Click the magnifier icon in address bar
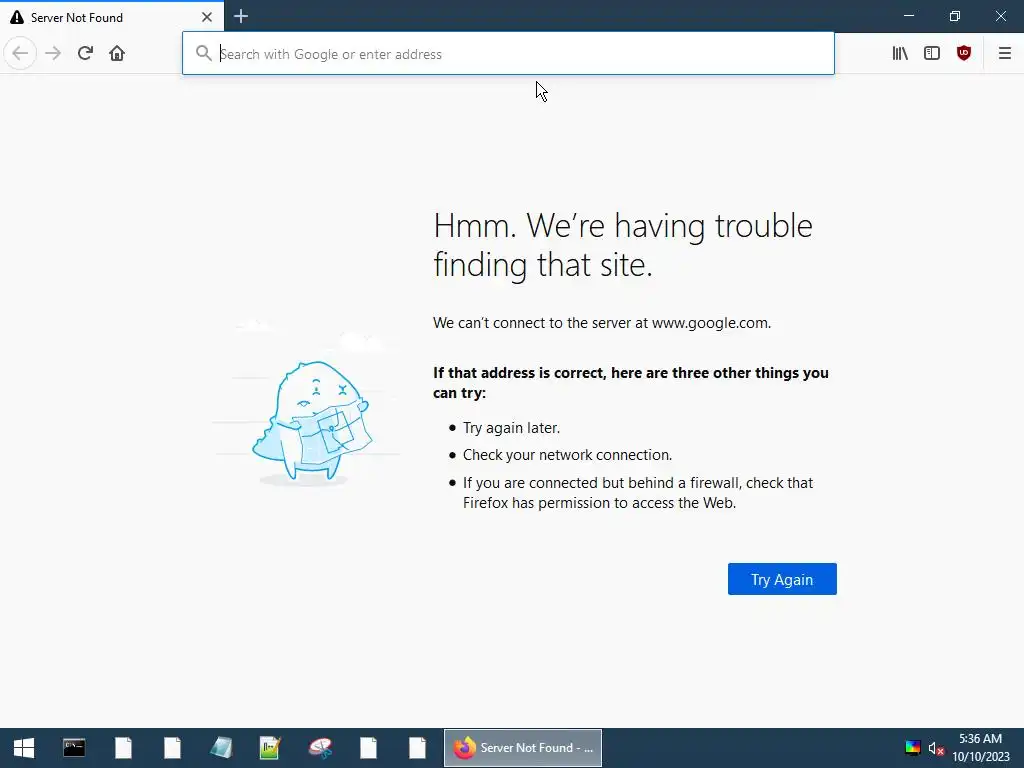Image resolution: width=1024 pixels, height=768 pixels. (204, 54)
